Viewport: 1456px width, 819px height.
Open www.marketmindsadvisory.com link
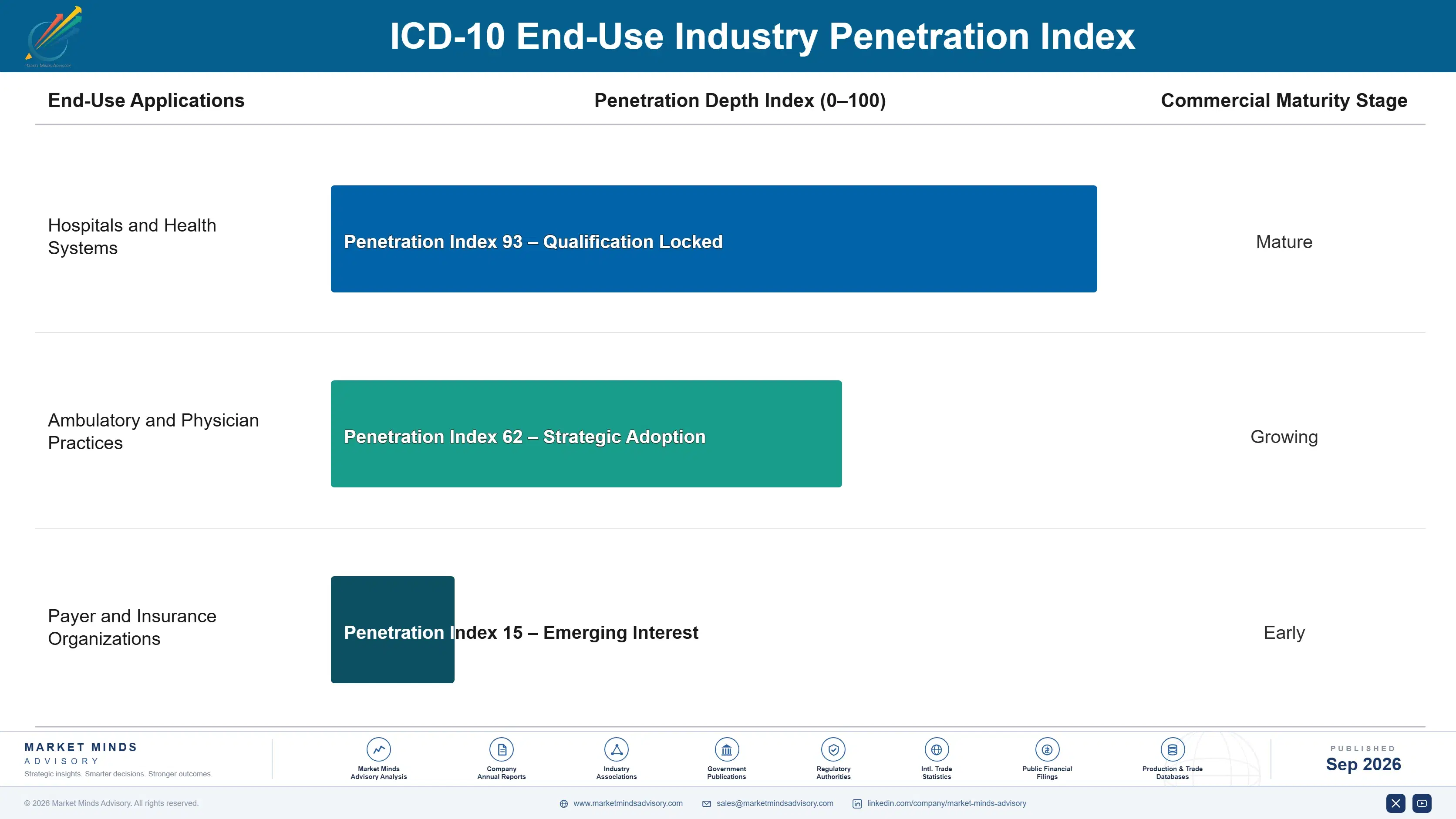tap(628, 803)
